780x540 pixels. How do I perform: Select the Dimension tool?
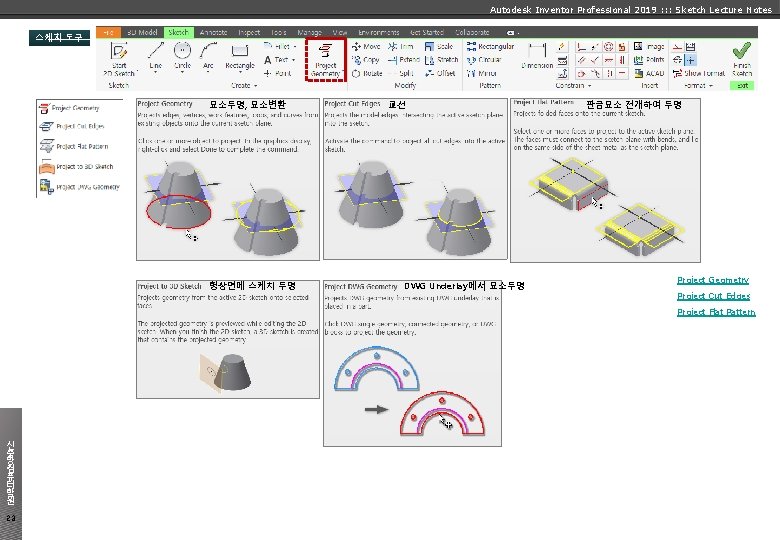pyautogui.click(x=537, y=56)
